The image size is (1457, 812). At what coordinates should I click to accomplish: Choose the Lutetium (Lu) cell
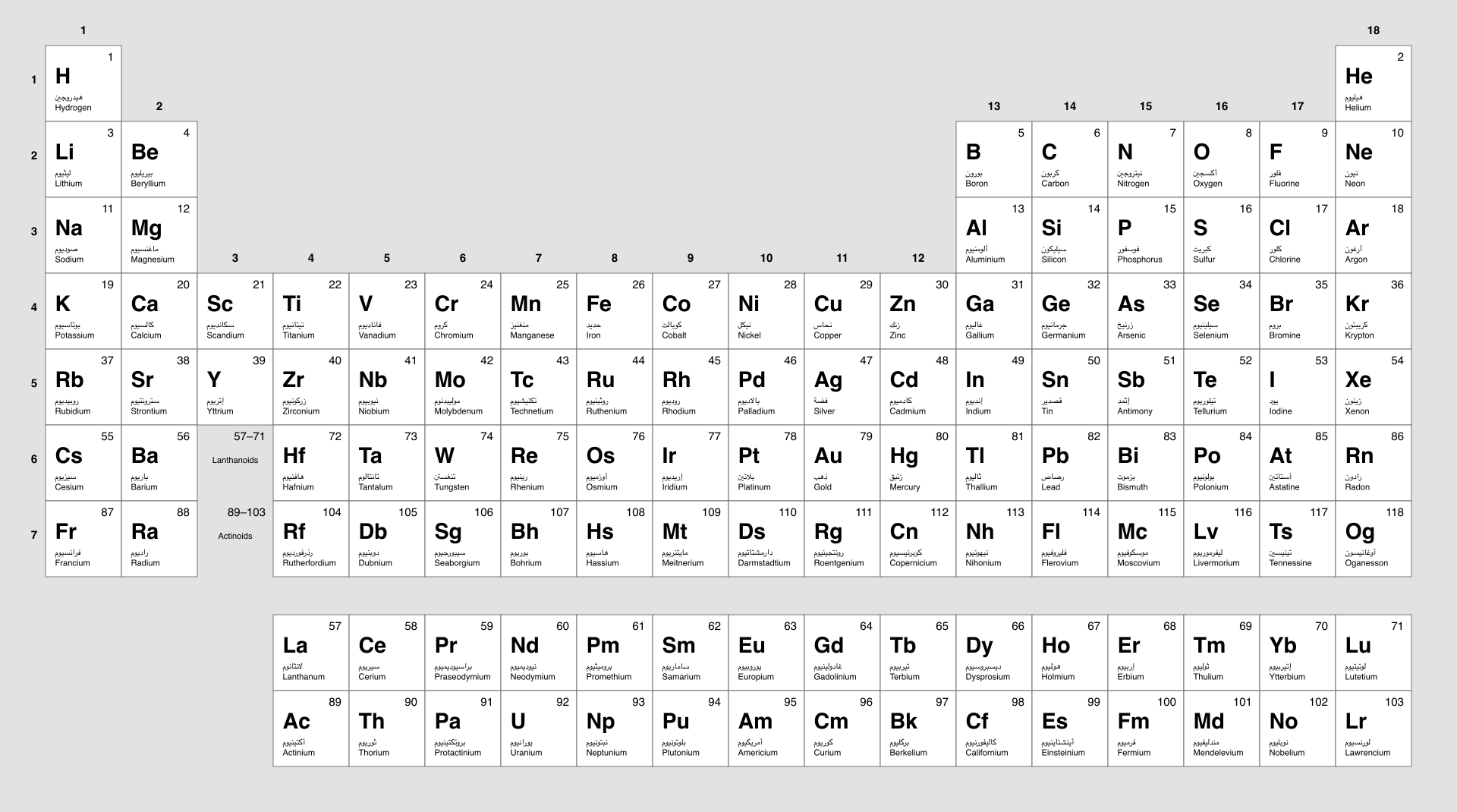pyautogui.click(x=1374, y=653)
